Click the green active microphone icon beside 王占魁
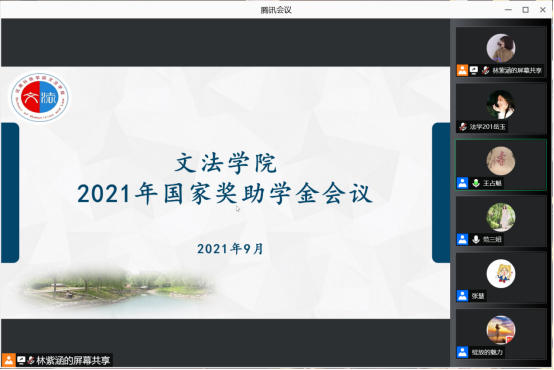Screen dimensions: 554x370 point(476,183)
